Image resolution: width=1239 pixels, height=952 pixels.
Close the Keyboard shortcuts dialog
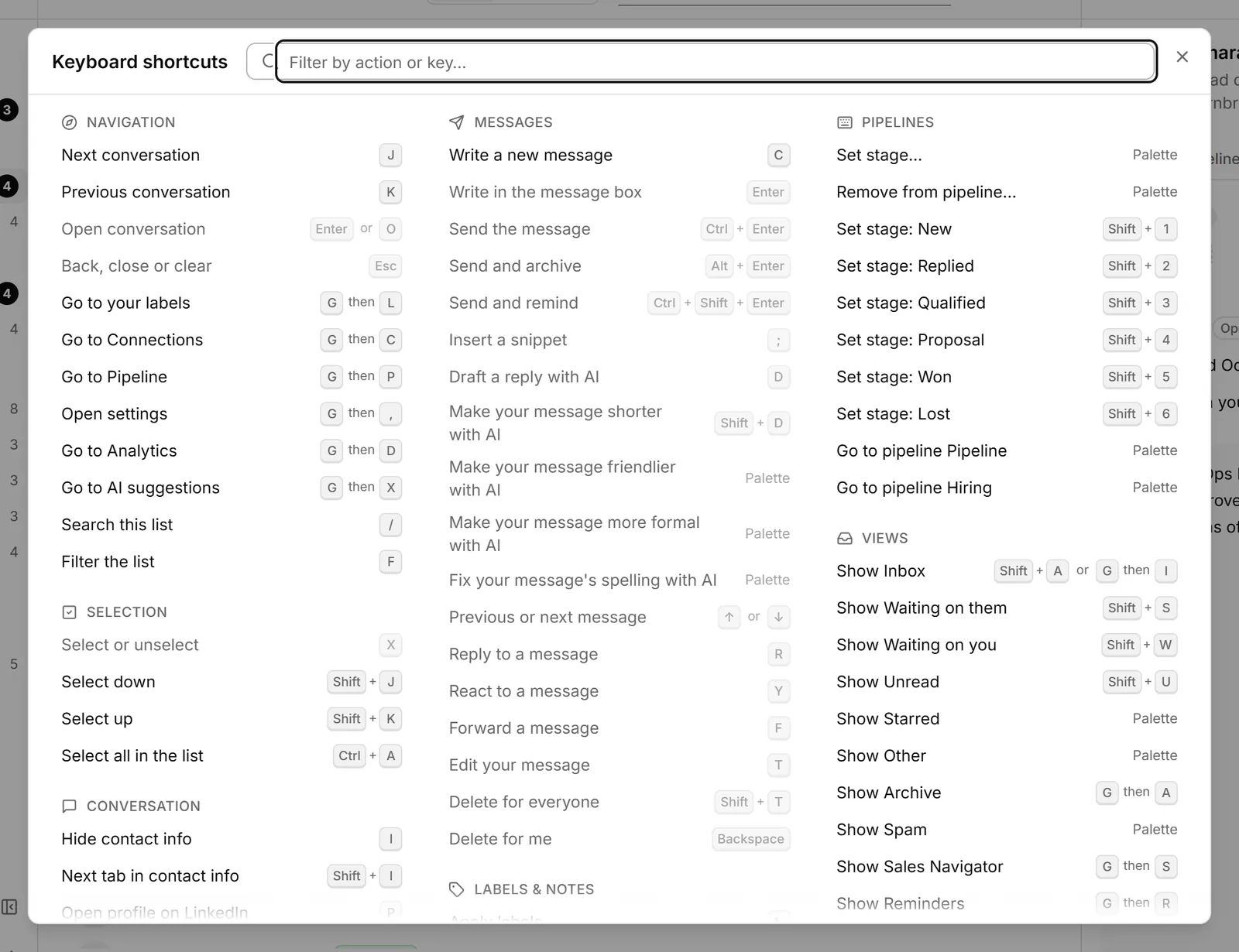[1182, 57]
